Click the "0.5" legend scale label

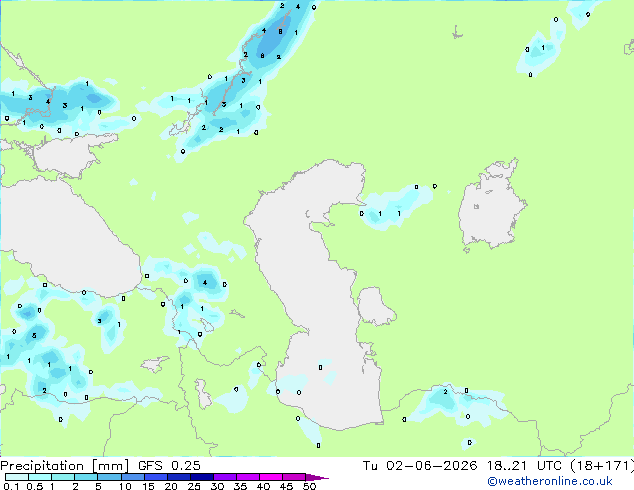click(x=35, y=486)
